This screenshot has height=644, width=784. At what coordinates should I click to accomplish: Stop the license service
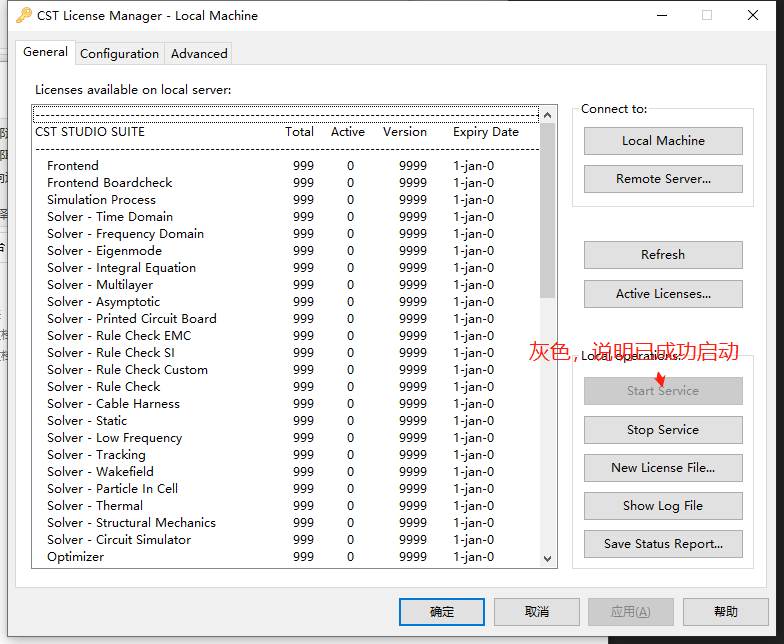(663, 430)
